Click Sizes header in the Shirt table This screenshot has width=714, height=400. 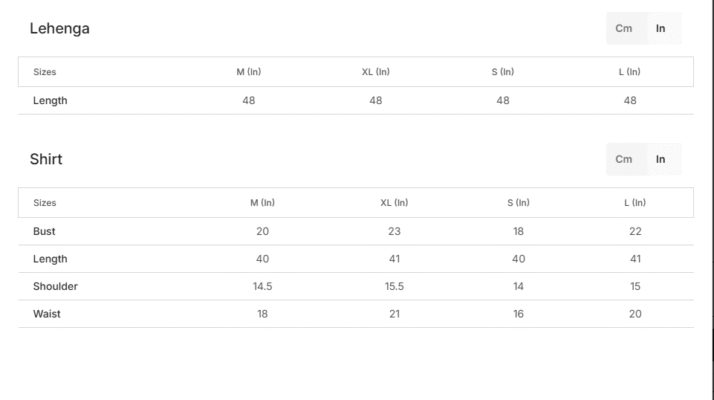click(x=44, y=203)
